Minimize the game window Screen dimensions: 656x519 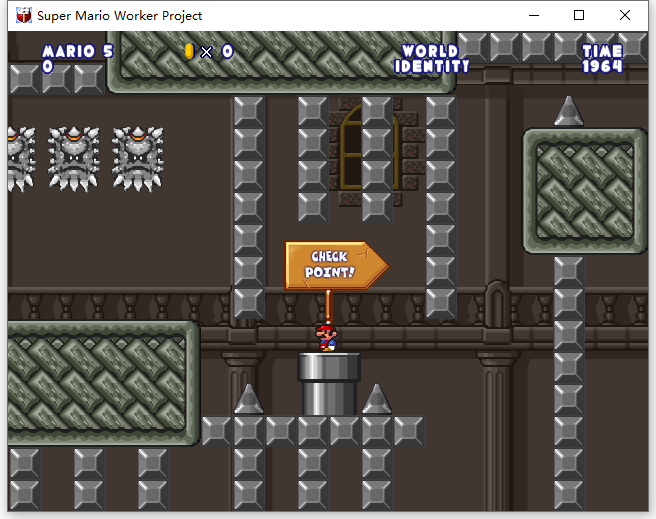point(534,15)
